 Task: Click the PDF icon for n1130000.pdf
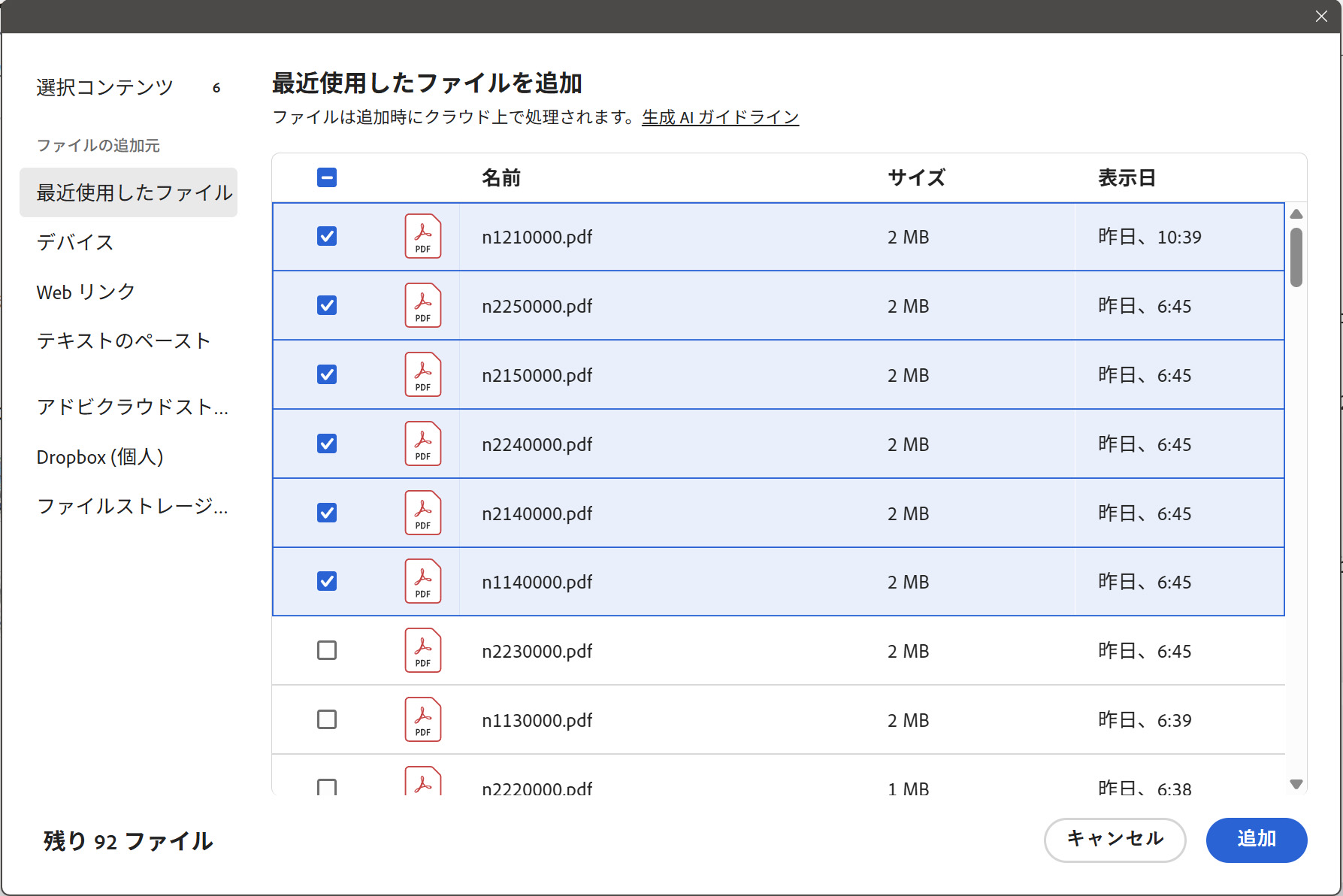pyautogui.click(x=422, y=720)
